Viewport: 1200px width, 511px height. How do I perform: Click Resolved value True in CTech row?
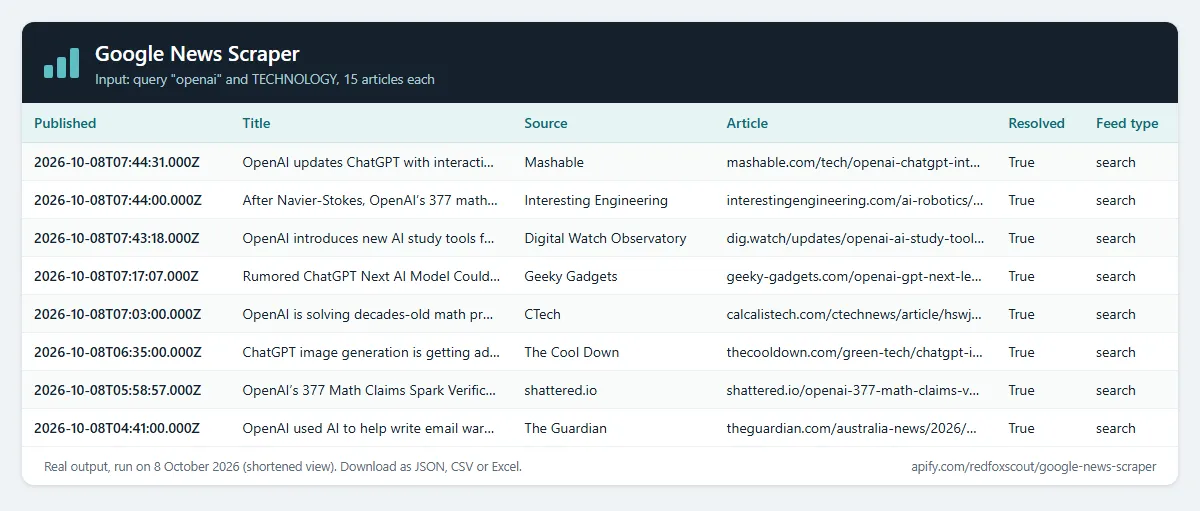click(1022, 314)
